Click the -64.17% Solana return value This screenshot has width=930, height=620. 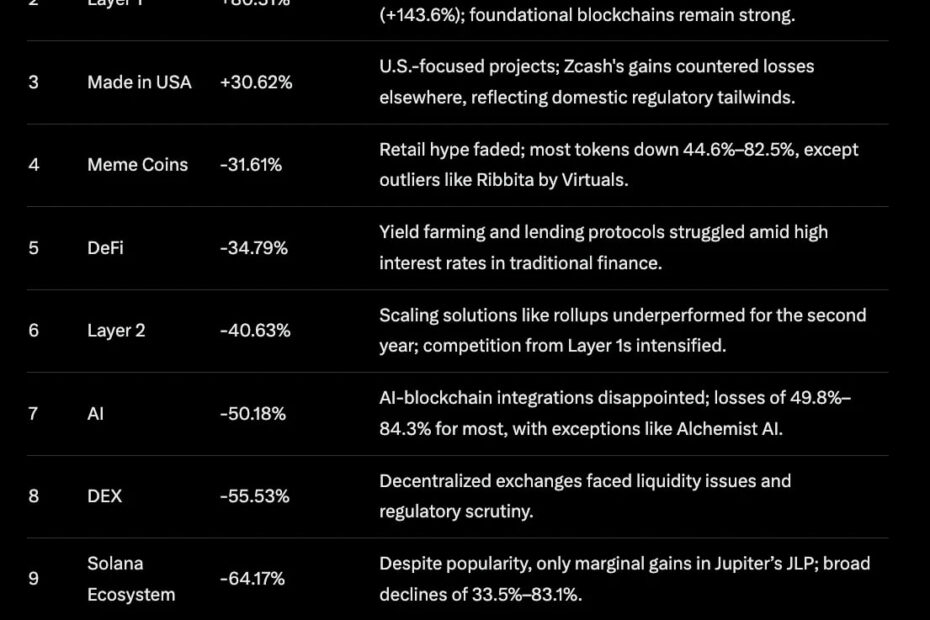252,578
